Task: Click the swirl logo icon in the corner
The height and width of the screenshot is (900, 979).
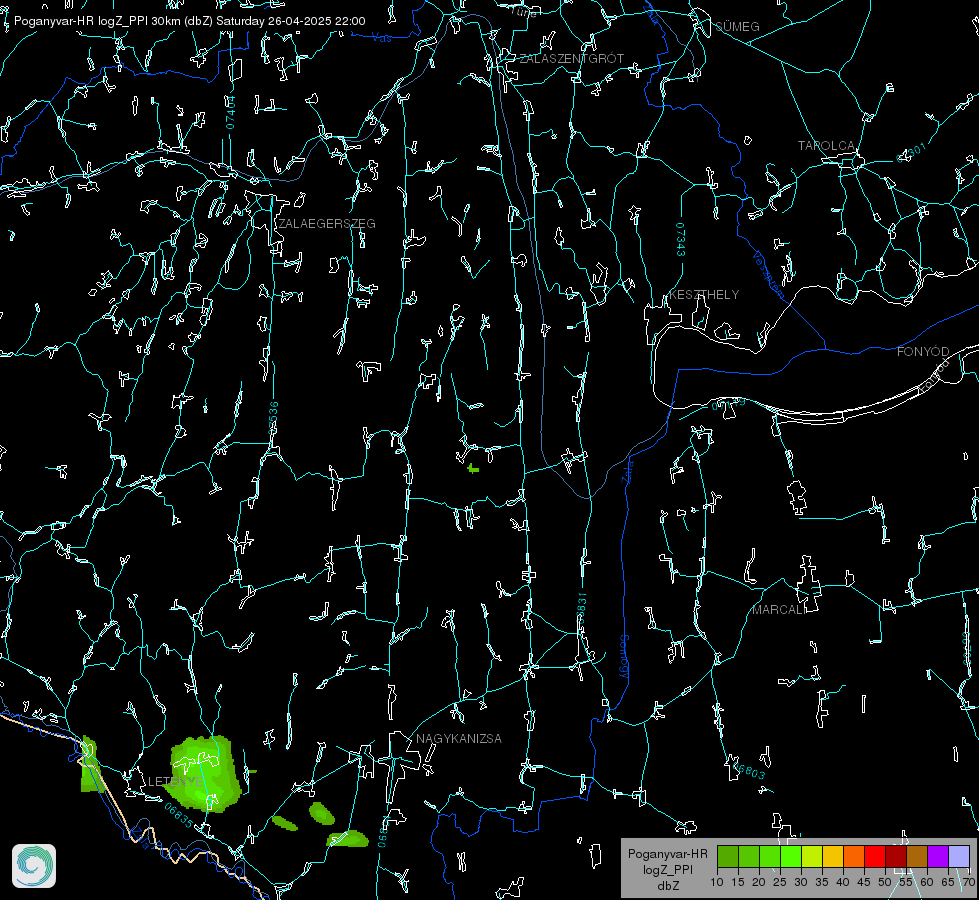Action: (34, 866)
